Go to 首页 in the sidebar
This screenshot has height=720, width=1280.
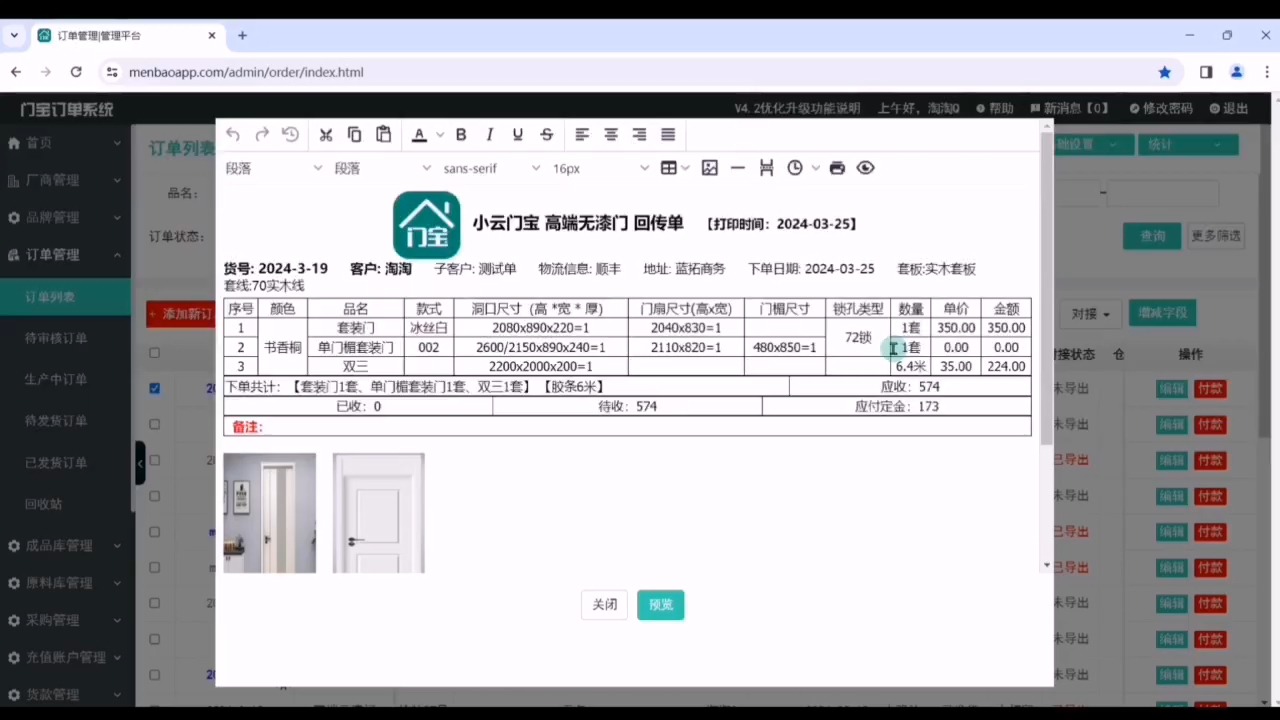point(65,143)
